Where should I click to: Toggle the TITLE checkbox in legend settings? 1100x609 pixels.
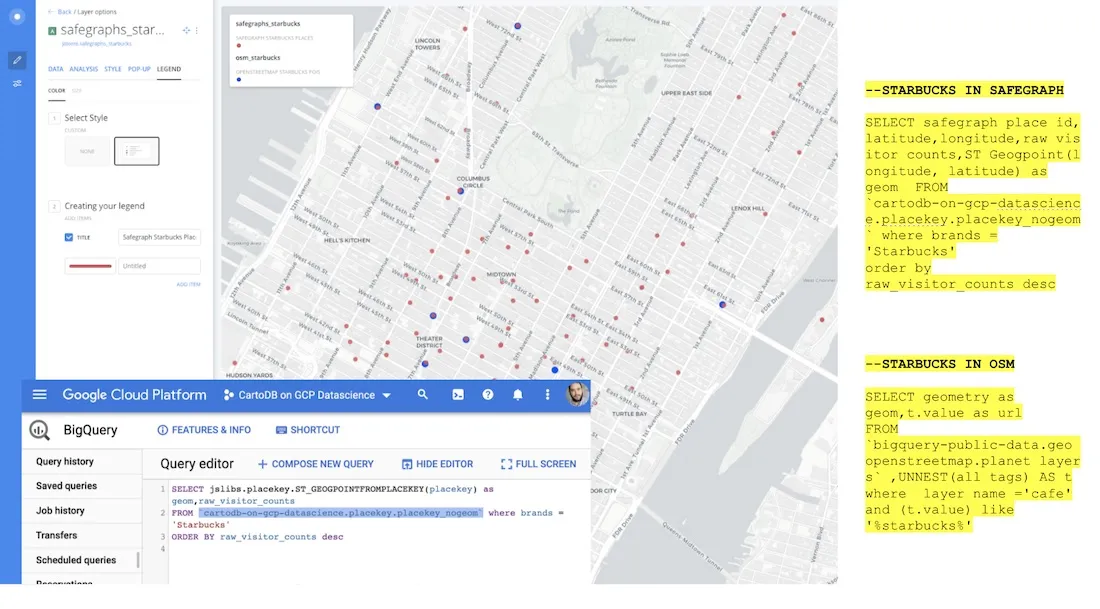tap(69, 238)
